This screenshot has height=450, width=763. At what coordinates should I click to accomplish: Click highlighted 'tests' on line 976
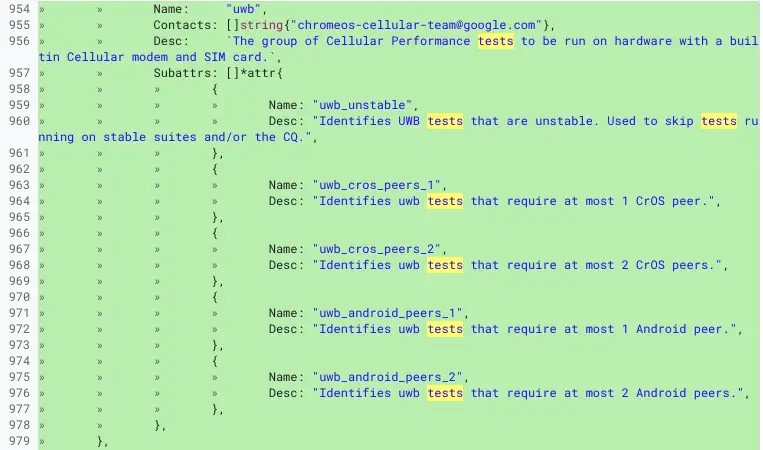click(x=445, y=393)
